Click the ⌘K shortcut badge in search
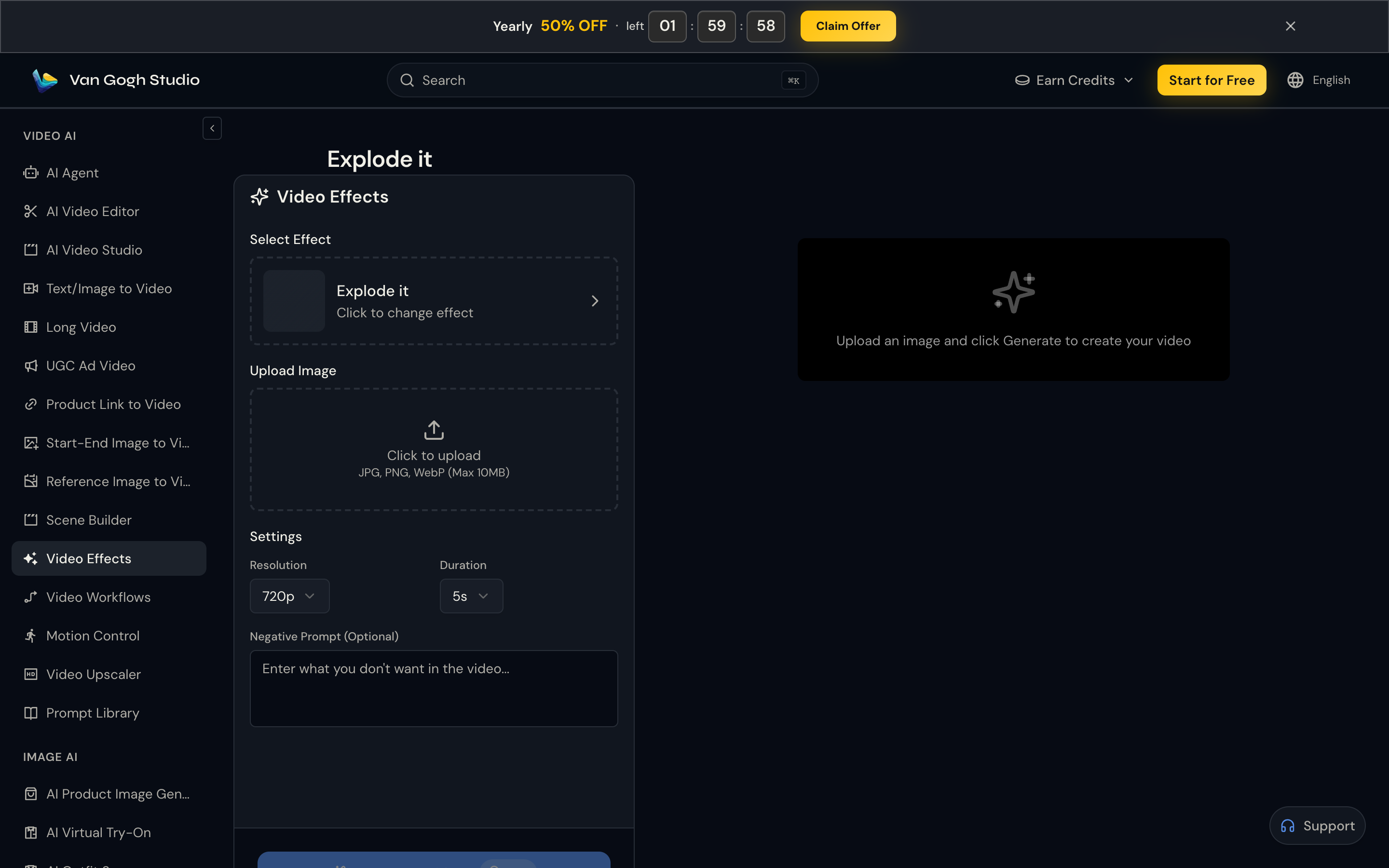The width and height of the screenshot is (1389, 868). [x=793, y=81]
